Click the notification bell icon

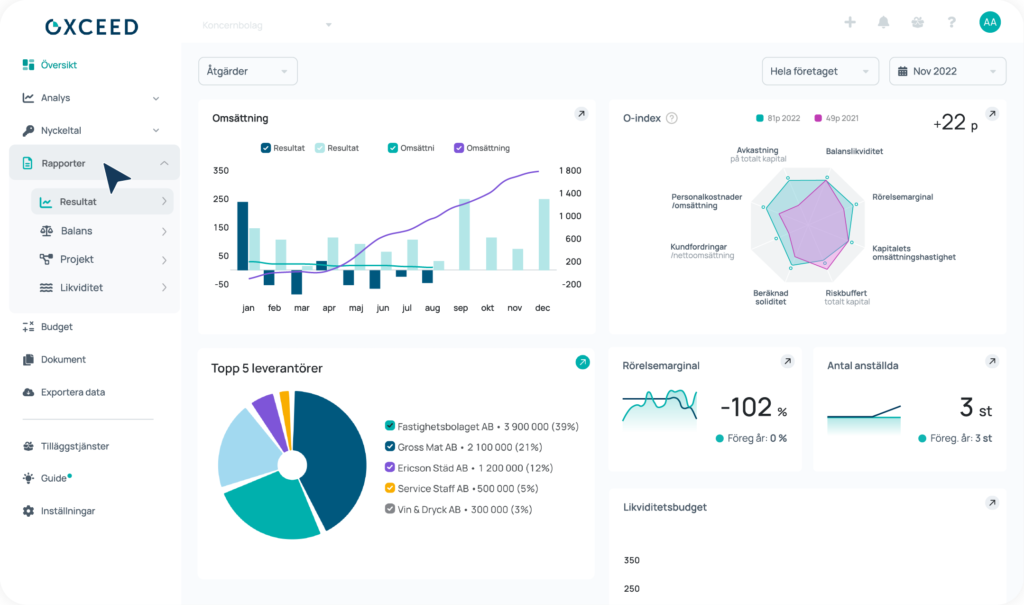884,21
